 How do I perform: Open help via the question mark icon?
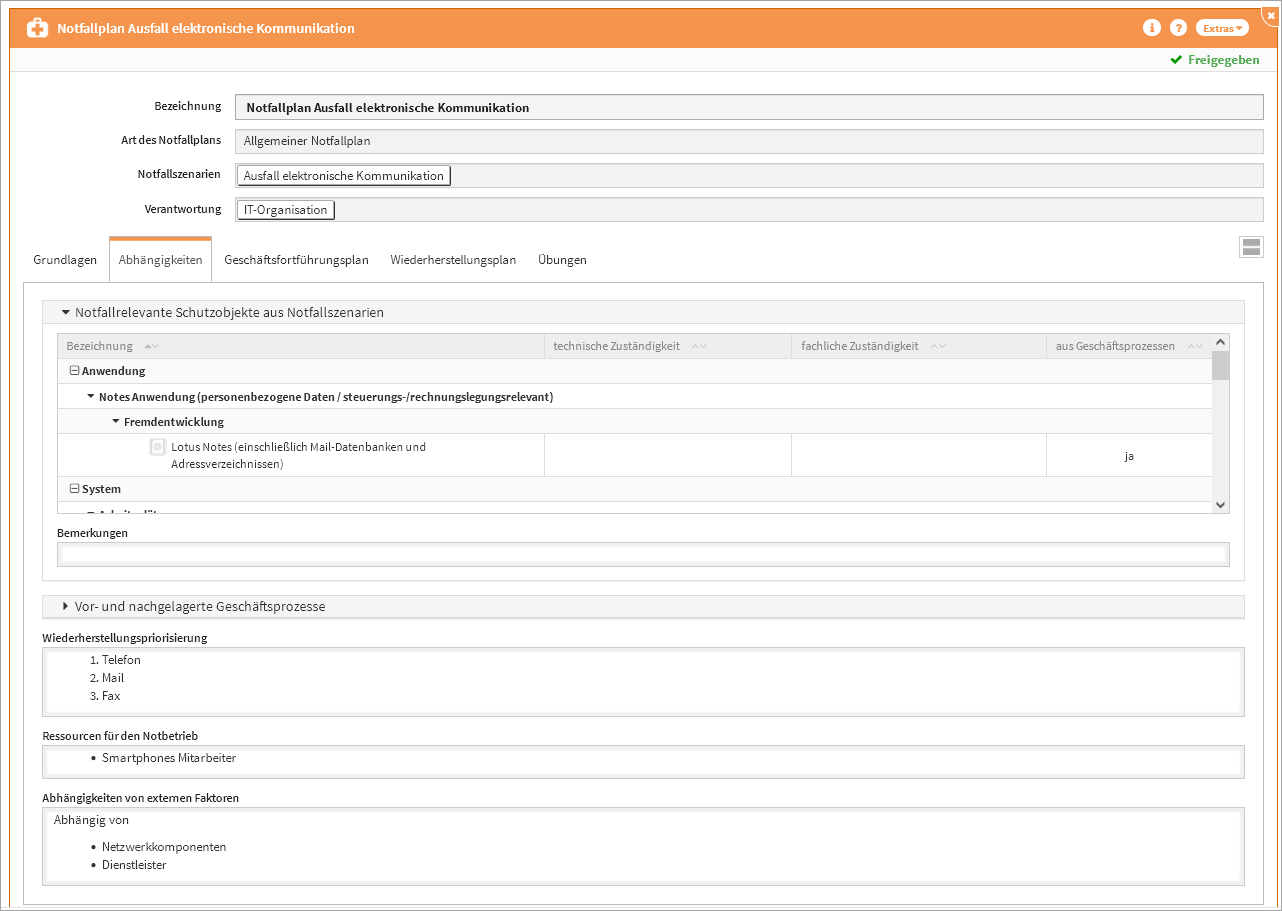(1178, 28)
